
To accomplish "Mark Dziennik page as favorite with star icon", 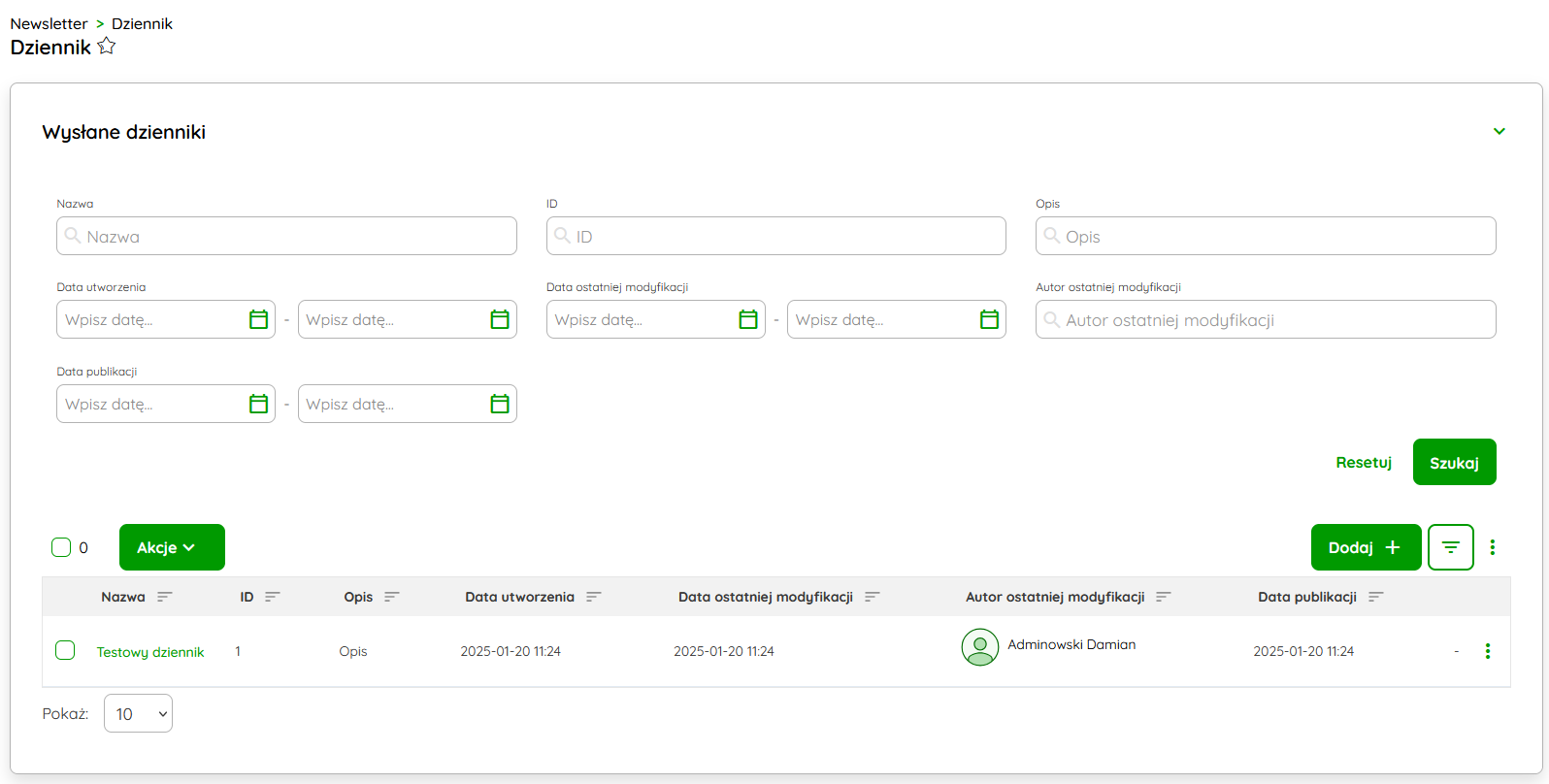I will tap(107, 47).
